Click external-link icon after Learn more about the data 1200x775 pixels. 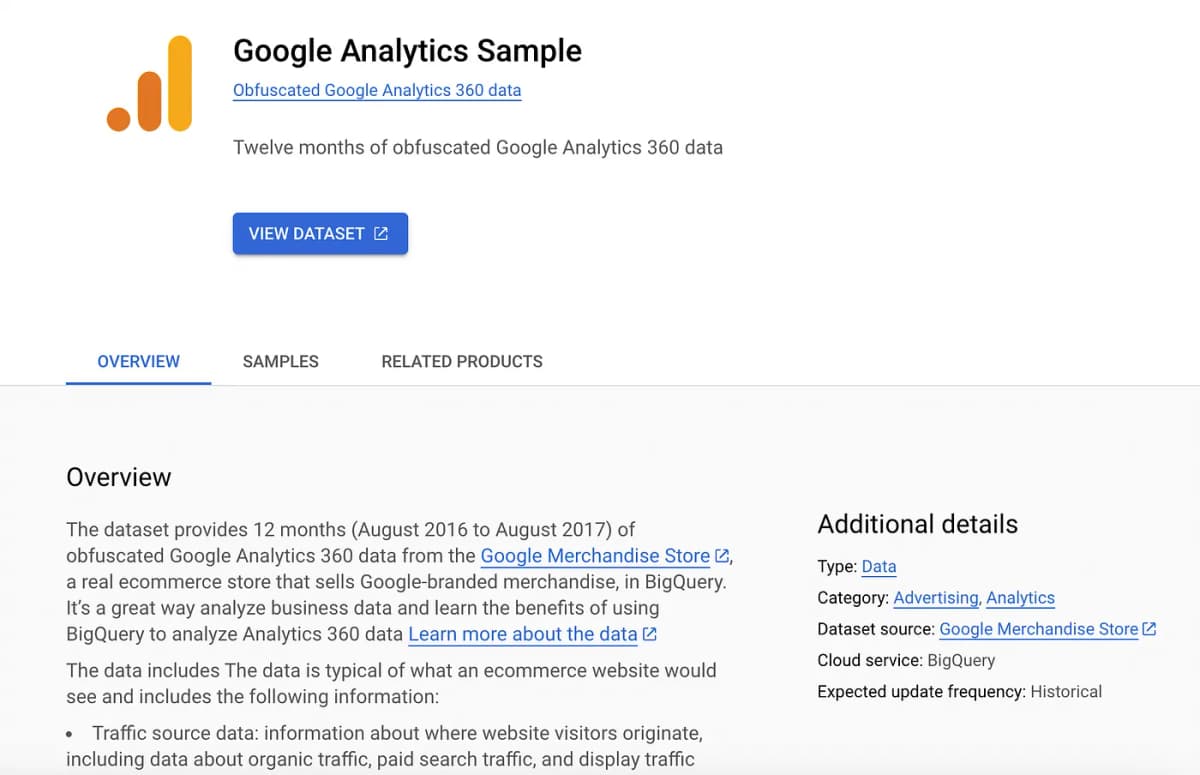point(649,634)
